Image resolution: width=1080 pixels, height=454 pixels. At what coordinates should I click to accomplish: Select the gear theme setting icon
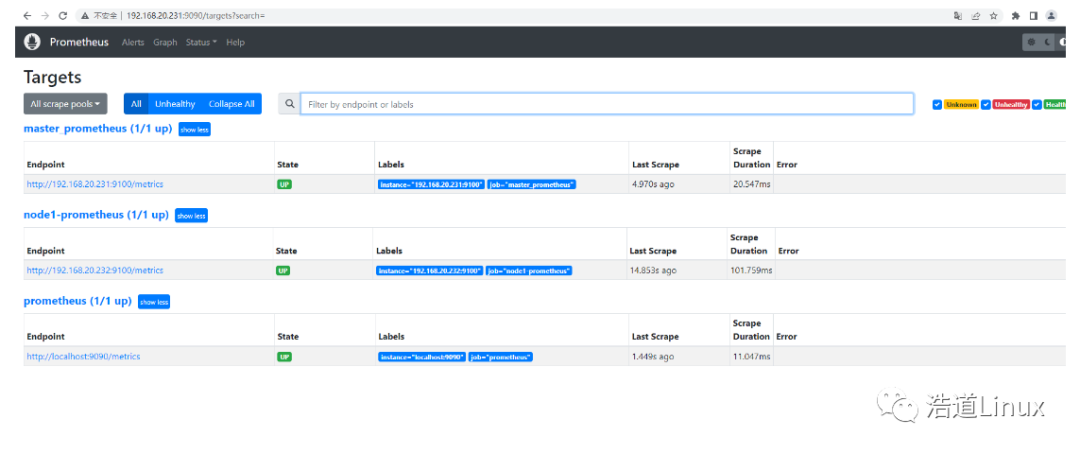1032,42
